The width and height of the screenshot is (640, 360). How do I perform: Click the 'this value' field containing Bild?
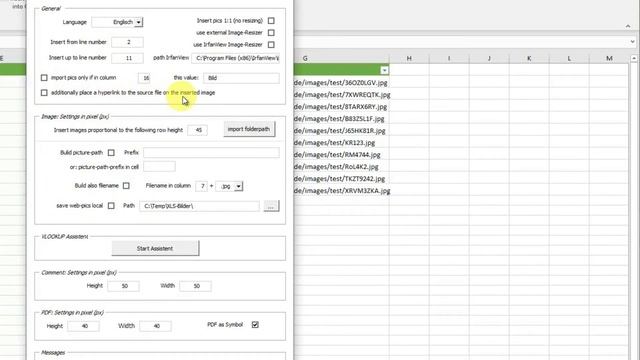click(x=242, y=78)
